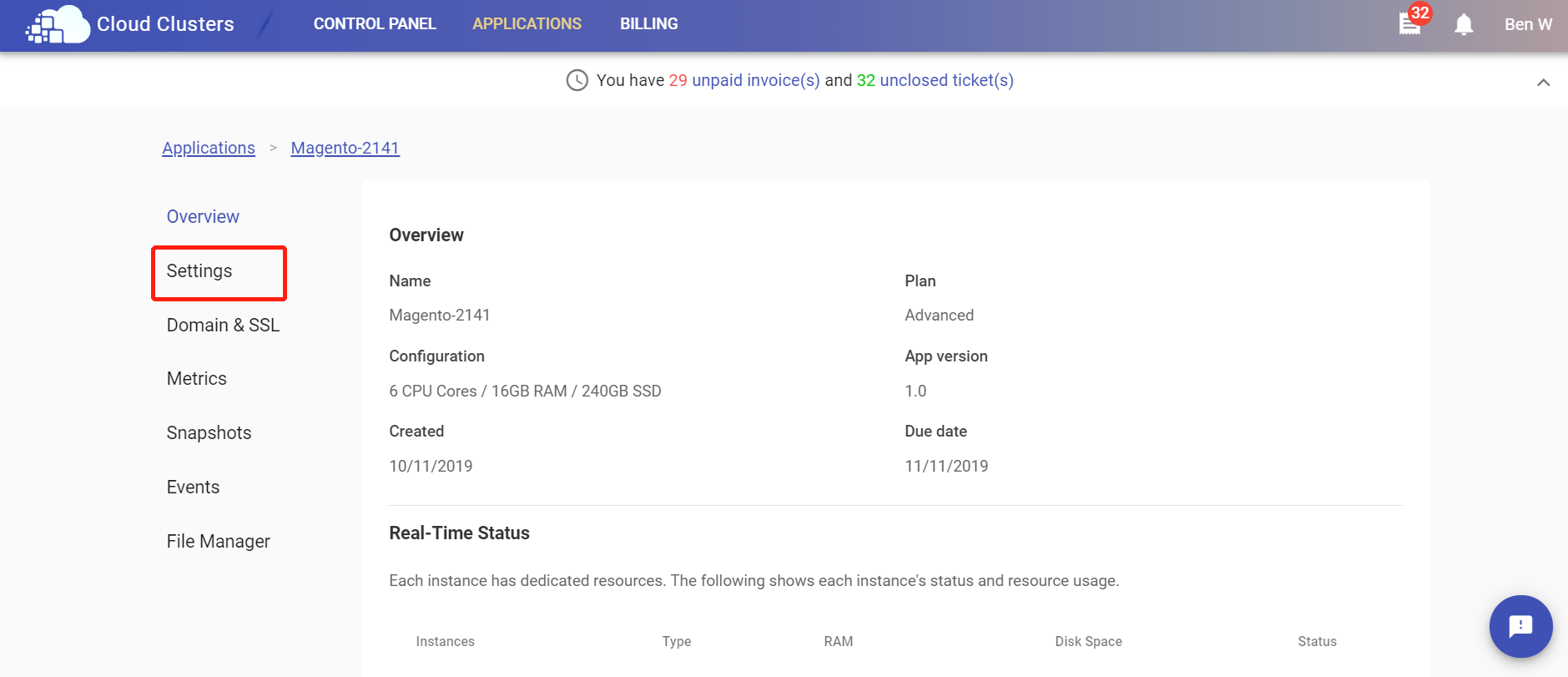Click the Cloud Clusters logo icon
1568x677 pixels.
(58, 24)
